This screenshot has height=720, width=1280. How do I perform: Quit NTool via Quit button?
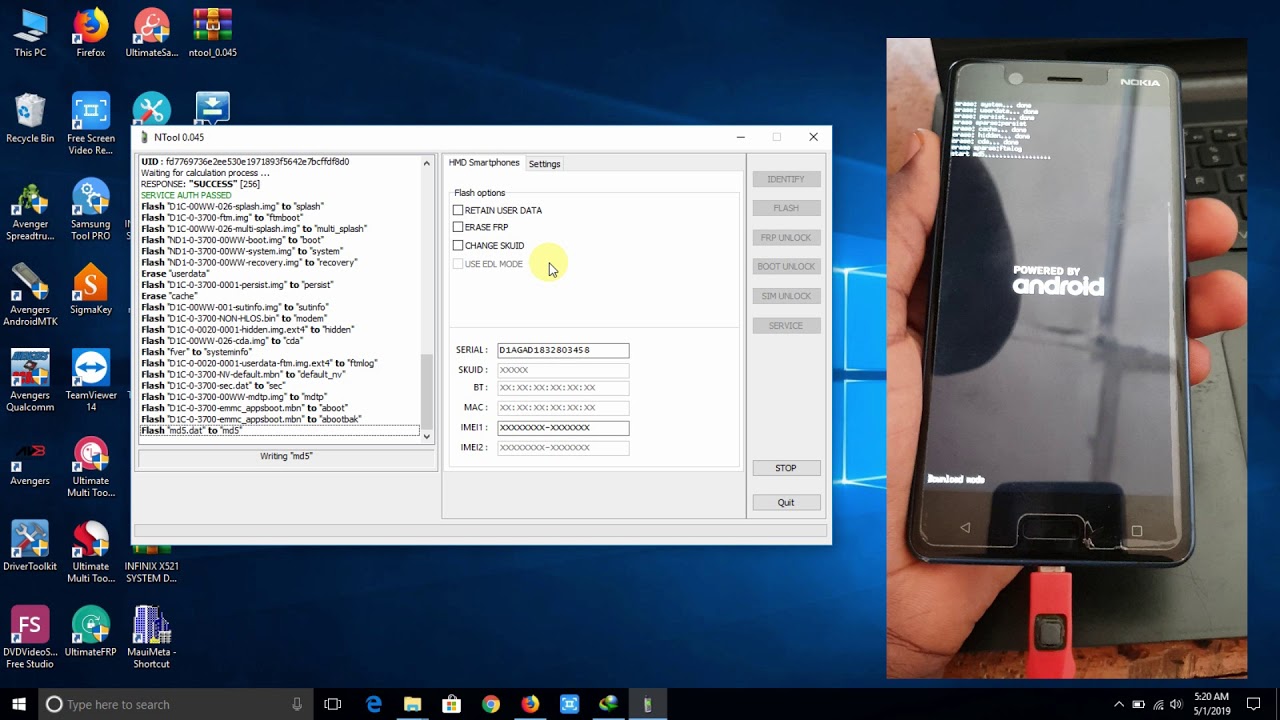coord(786,502)
